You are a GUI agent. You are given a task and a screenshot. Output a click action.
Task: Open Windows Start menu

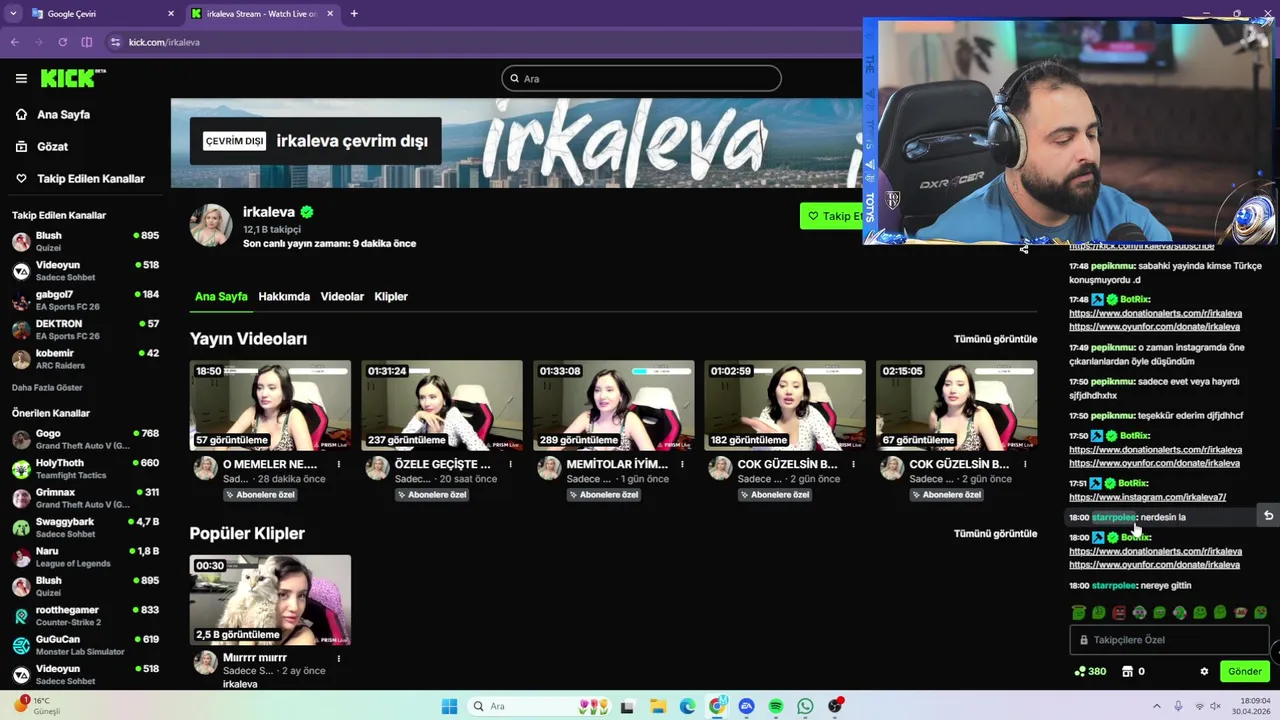tap(449, 706)
